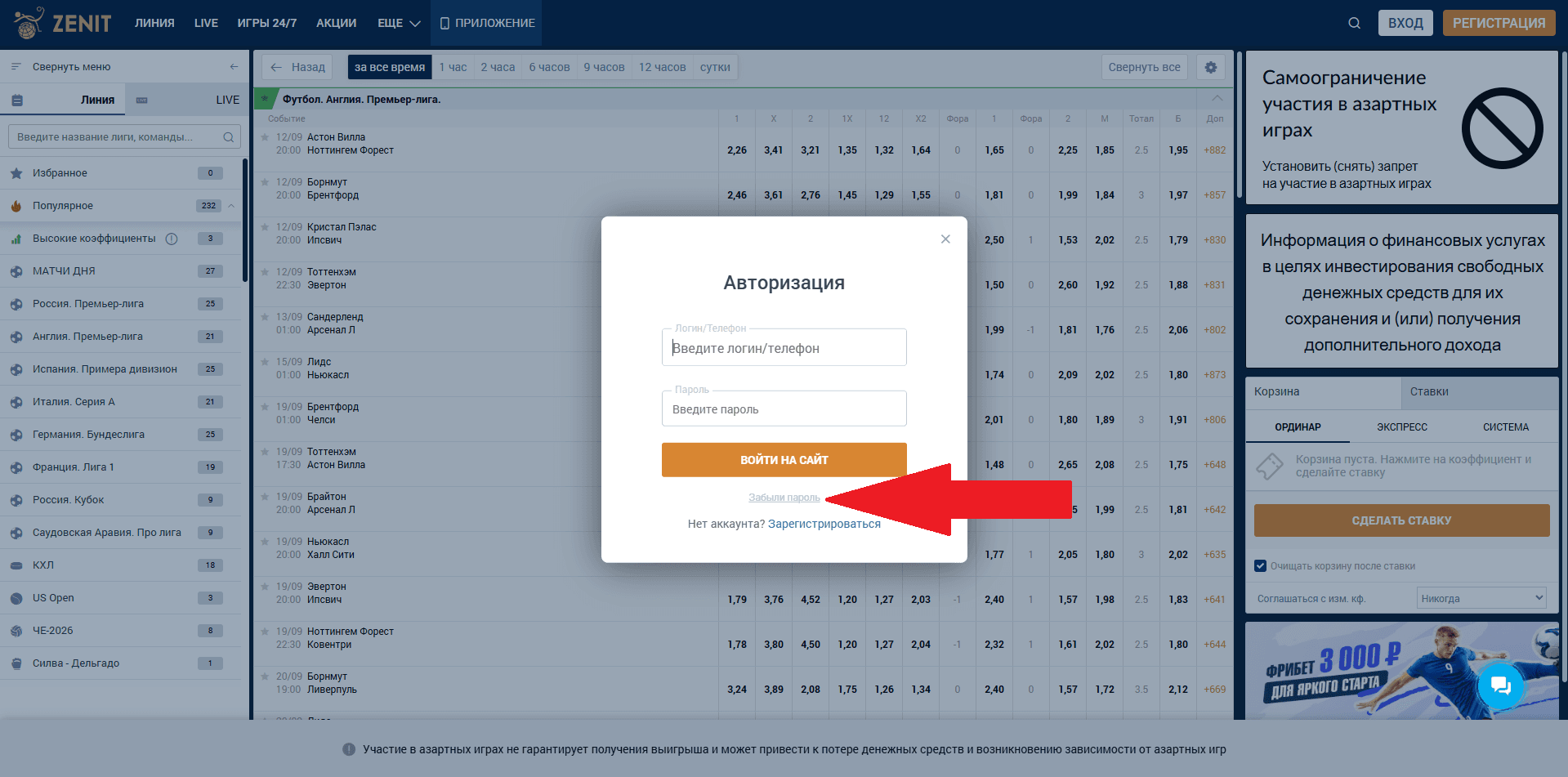Select the ЭКСПРЕСС bet type tab
The height and width of the screenshot is (777, 1568).
click(1402, 427)
